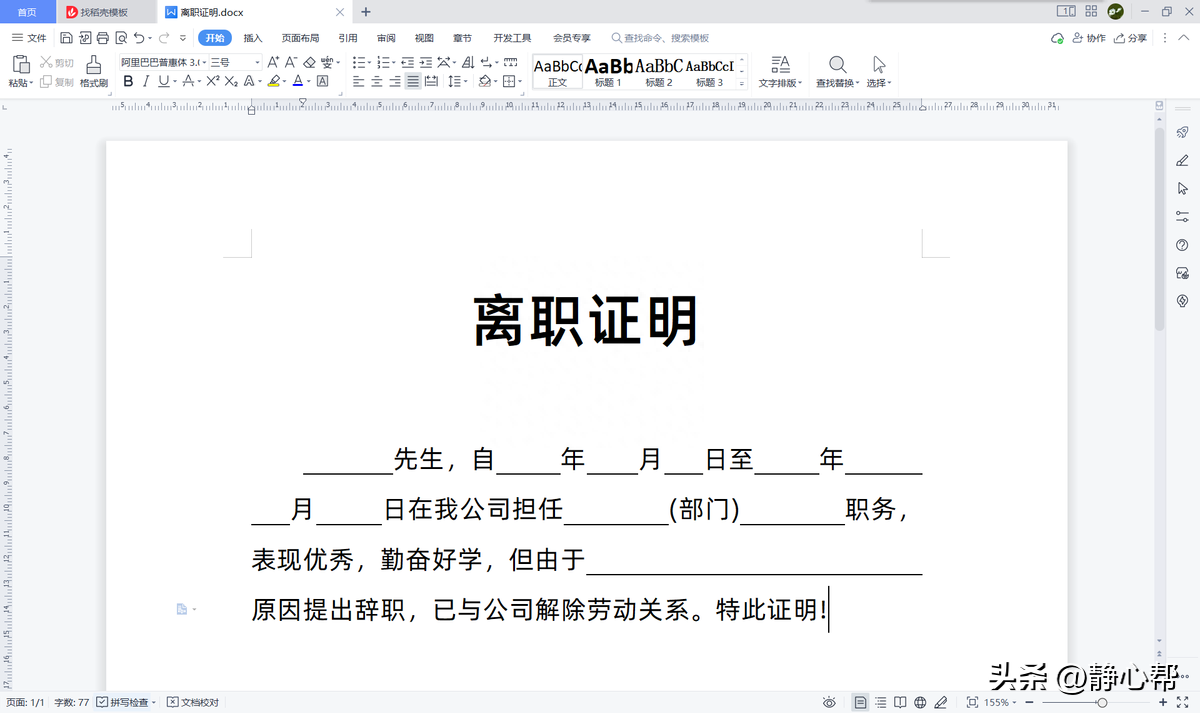Select the Format Painter (格式刷) tool
The width and height of the screenshot is (1200, 713).
click(x=94, y=70)
